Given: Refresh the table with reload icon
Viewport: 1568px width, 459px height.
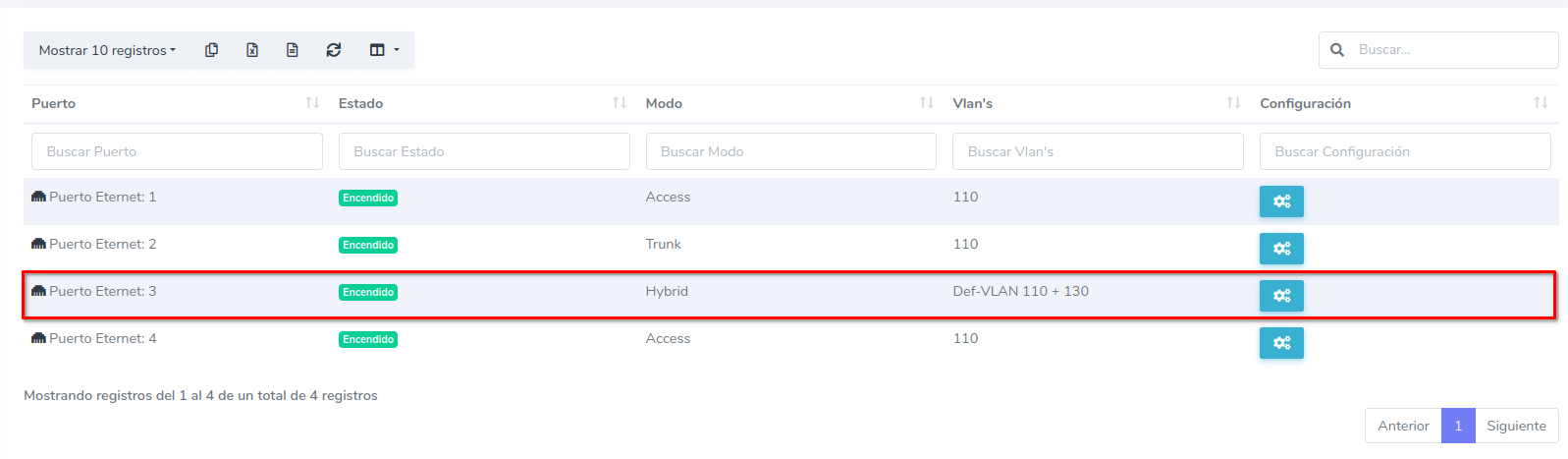Looking at the screenshot, I should pos(334,50).
